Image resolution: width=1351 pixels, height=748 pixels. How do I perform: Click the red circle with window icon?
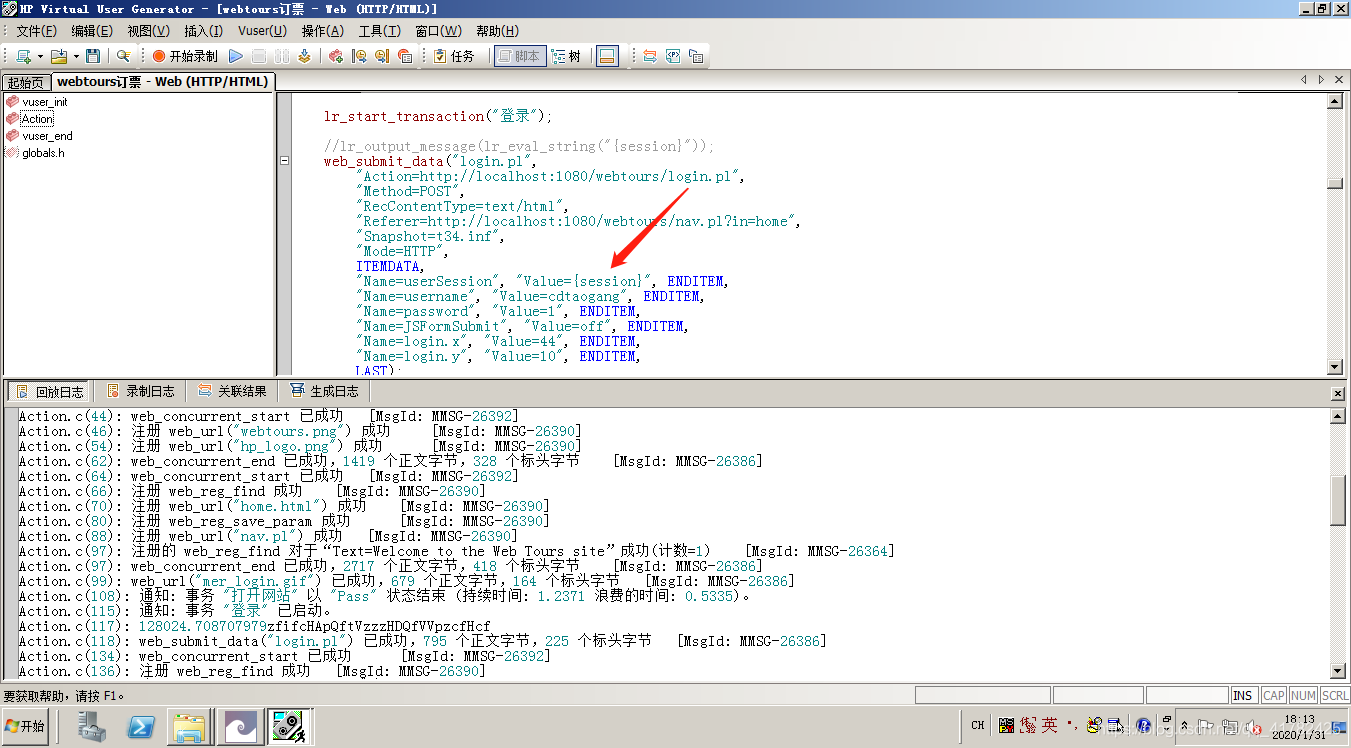click(x=405, y=57)
